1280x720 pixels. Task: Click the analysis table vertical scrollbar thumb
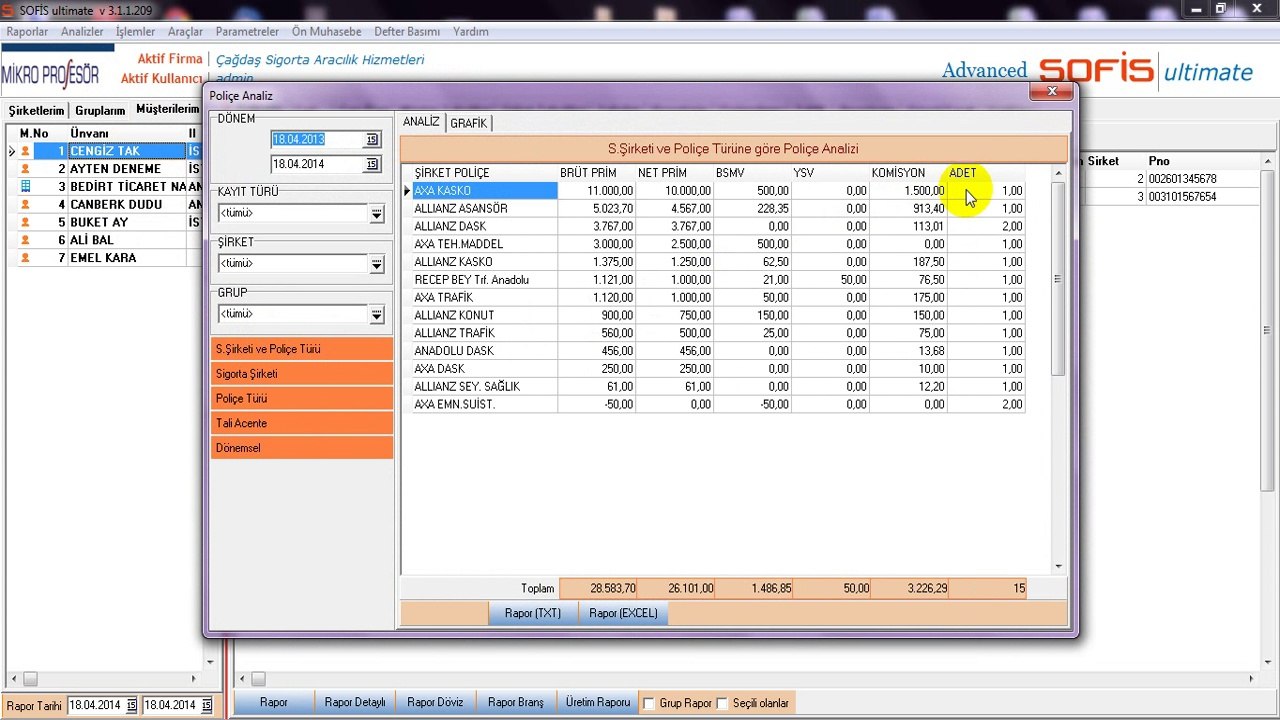coord(1058,278)
